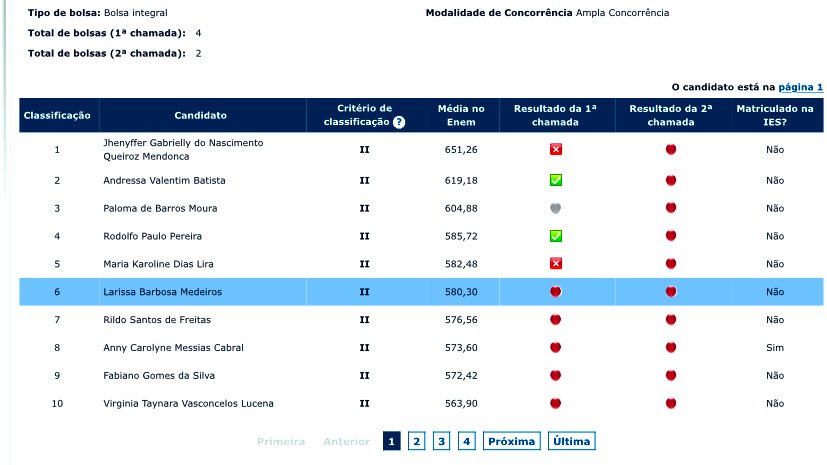The width and height of the screenshot is (827, 465).
Task: Select candidate Virginia Taynara Vasconcelos Lucena
Action: pyautogui.click(x=188, y=404)
